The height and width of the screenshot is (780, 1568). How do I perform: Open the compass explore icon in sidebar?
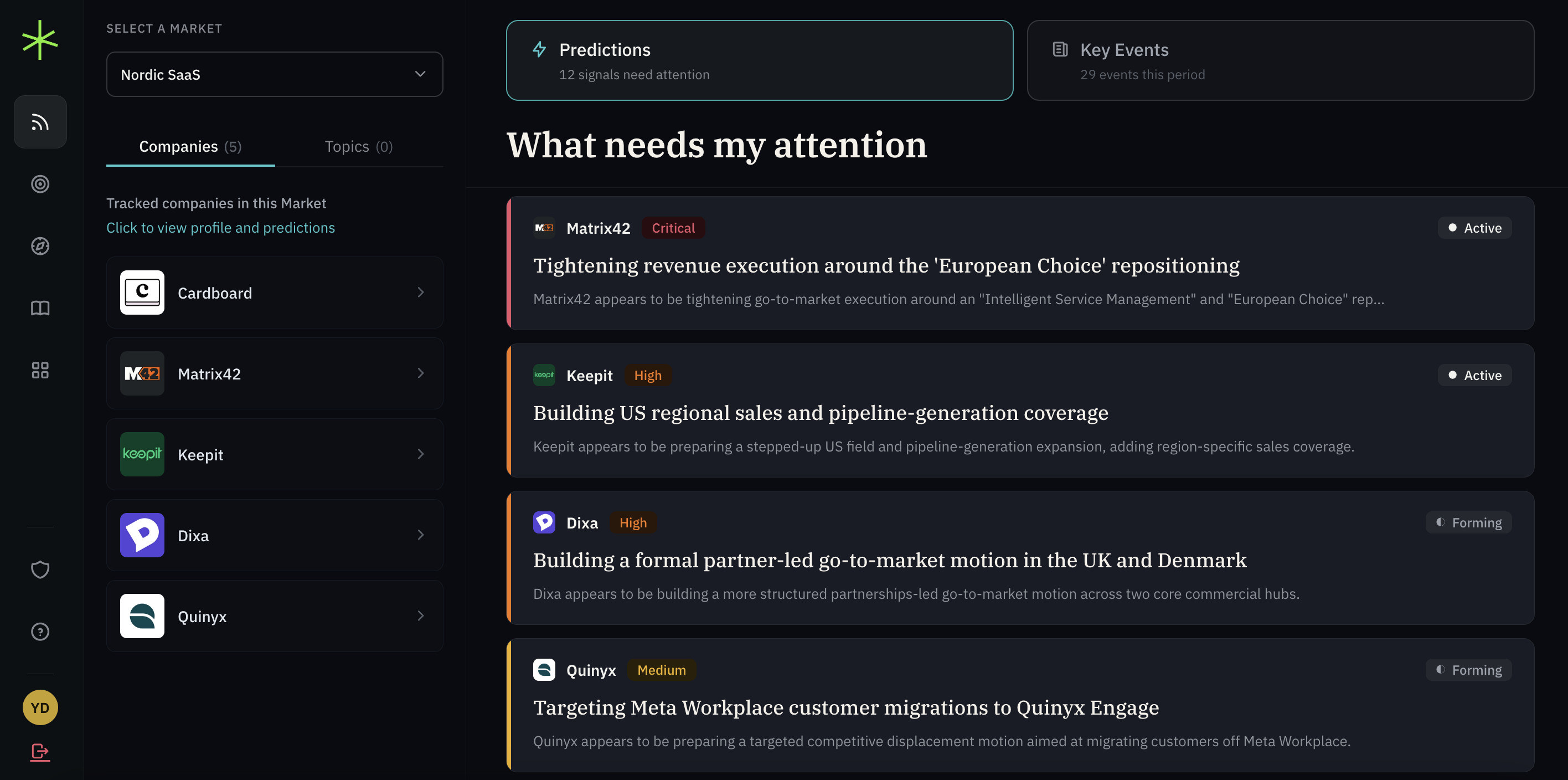tap(40, 246)
